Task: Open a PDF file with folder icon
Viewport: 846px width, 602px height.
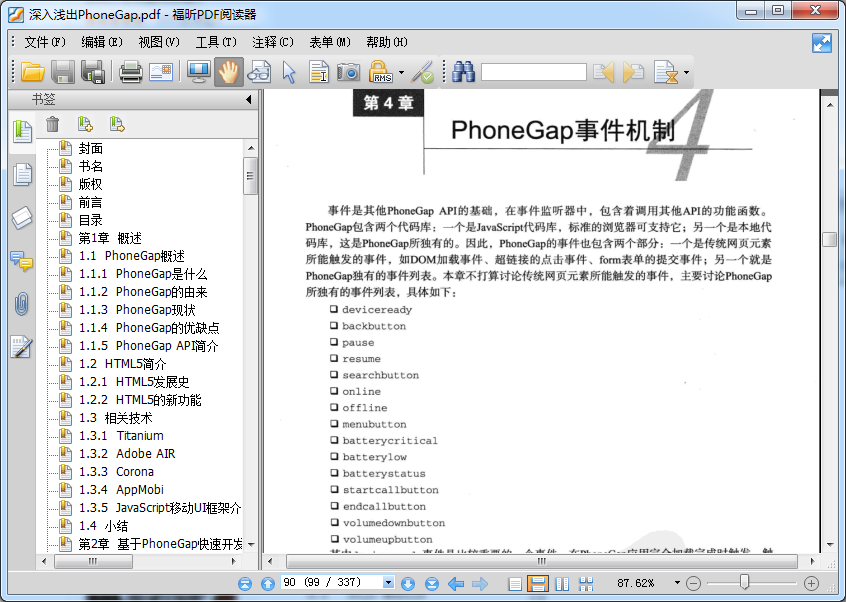Action: click(32, 72)
